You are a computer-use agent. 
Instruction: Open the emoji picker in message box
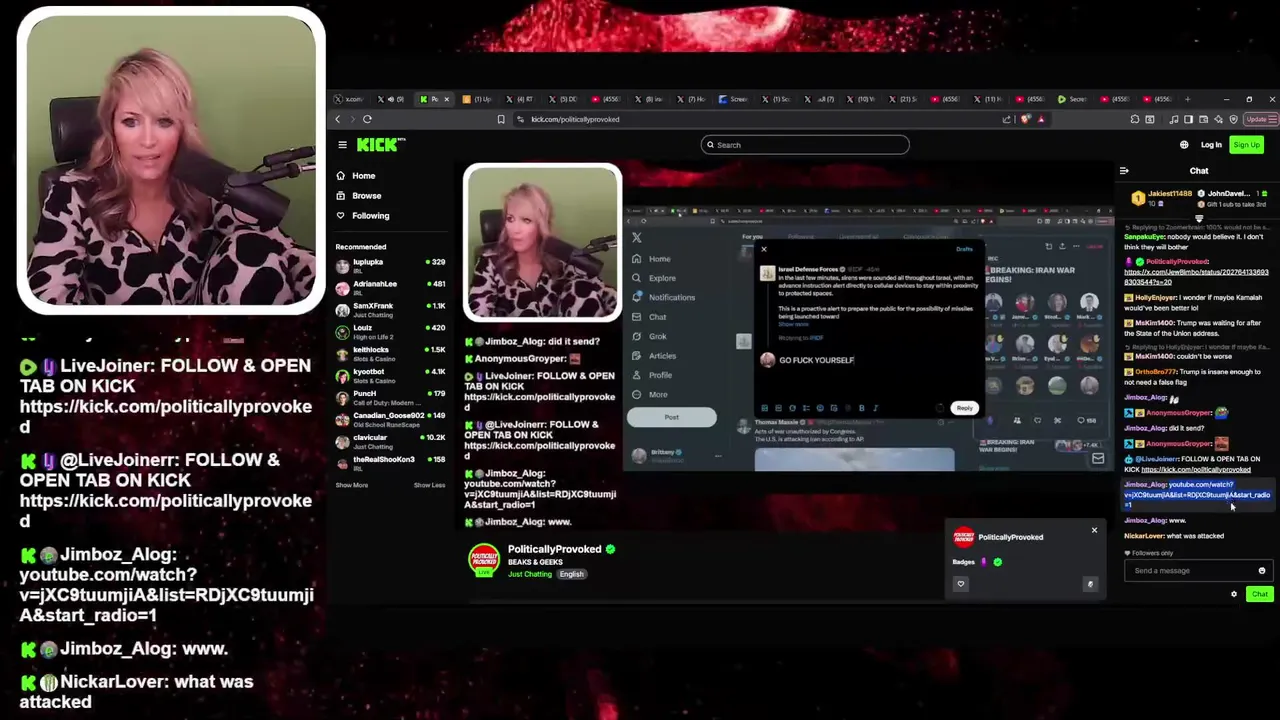(x=1262, y=571)
